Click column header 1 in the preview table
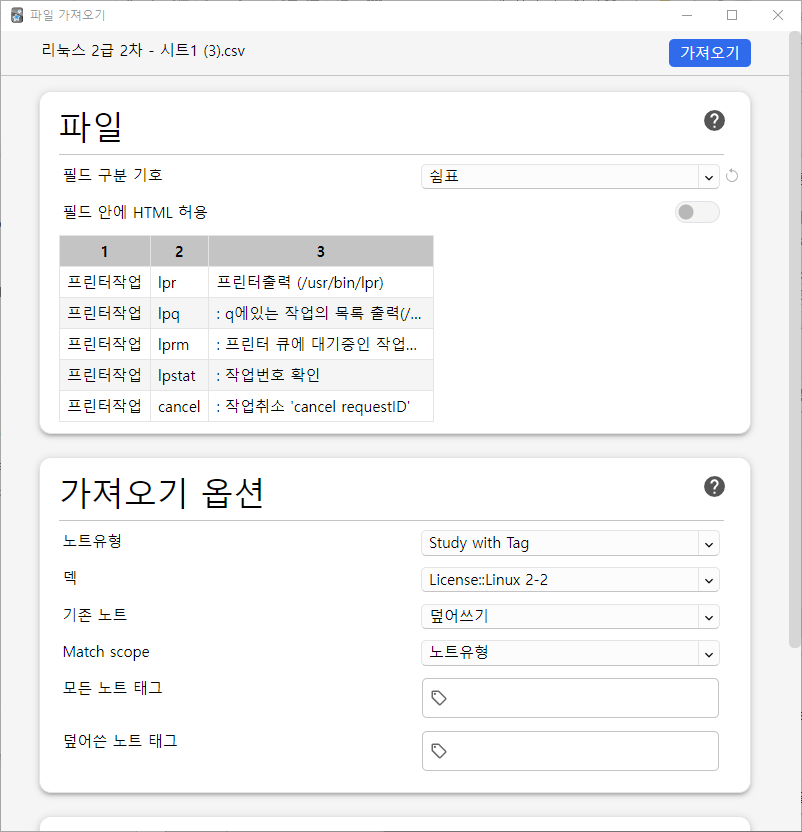This screenshot has height=832, width=802. pos(105,251)
